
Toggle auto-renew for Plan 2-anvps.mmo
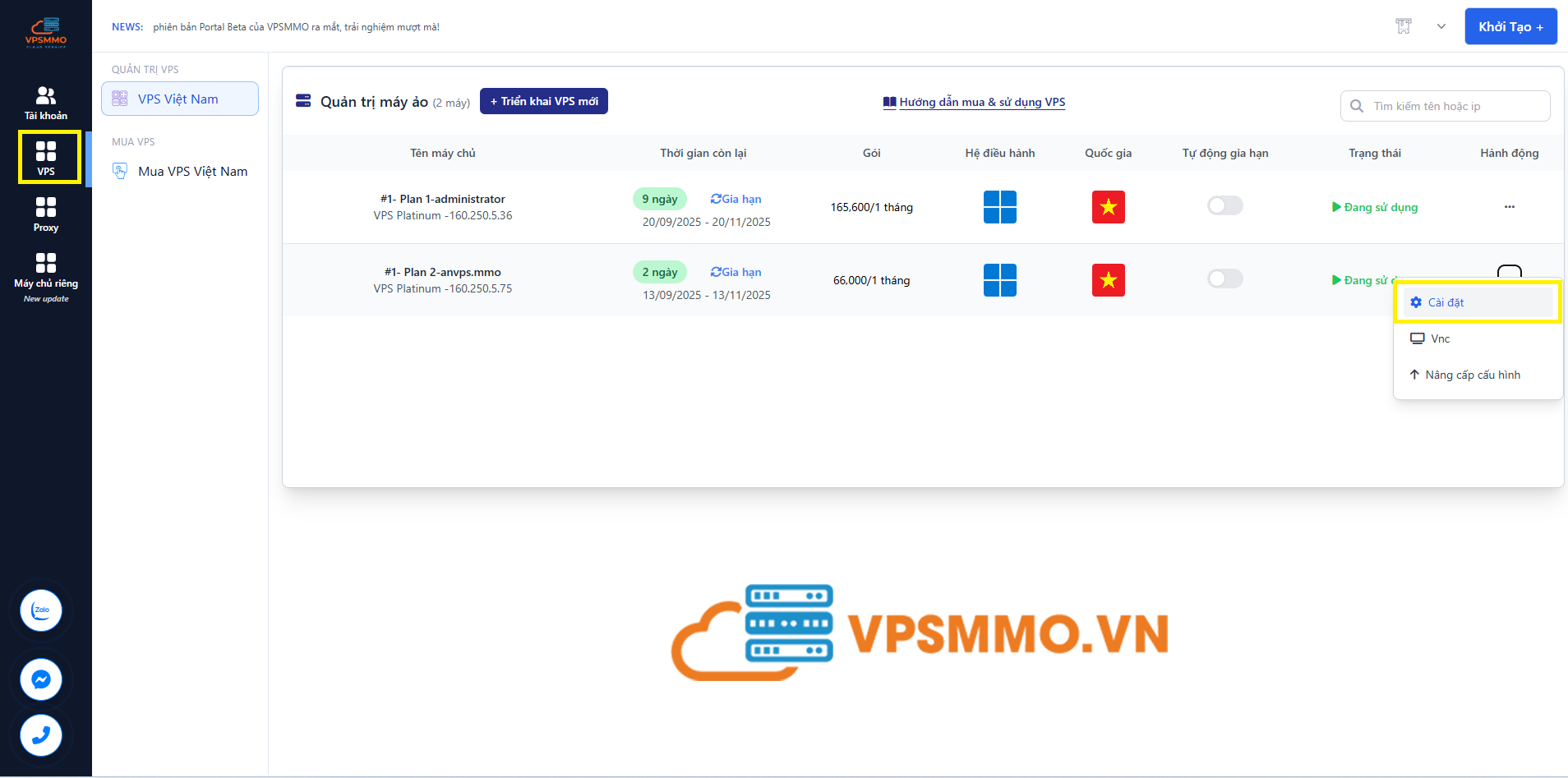(x=1224, y=279)
